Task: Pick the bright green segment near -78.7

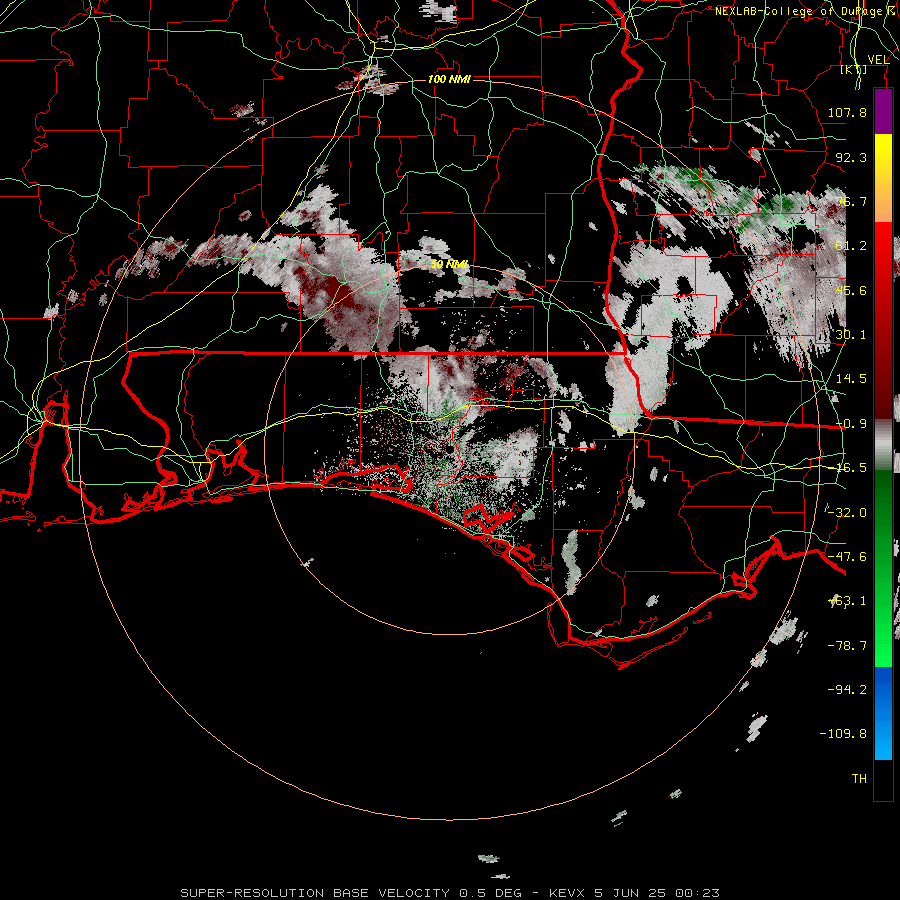Action: pos(883,646)
